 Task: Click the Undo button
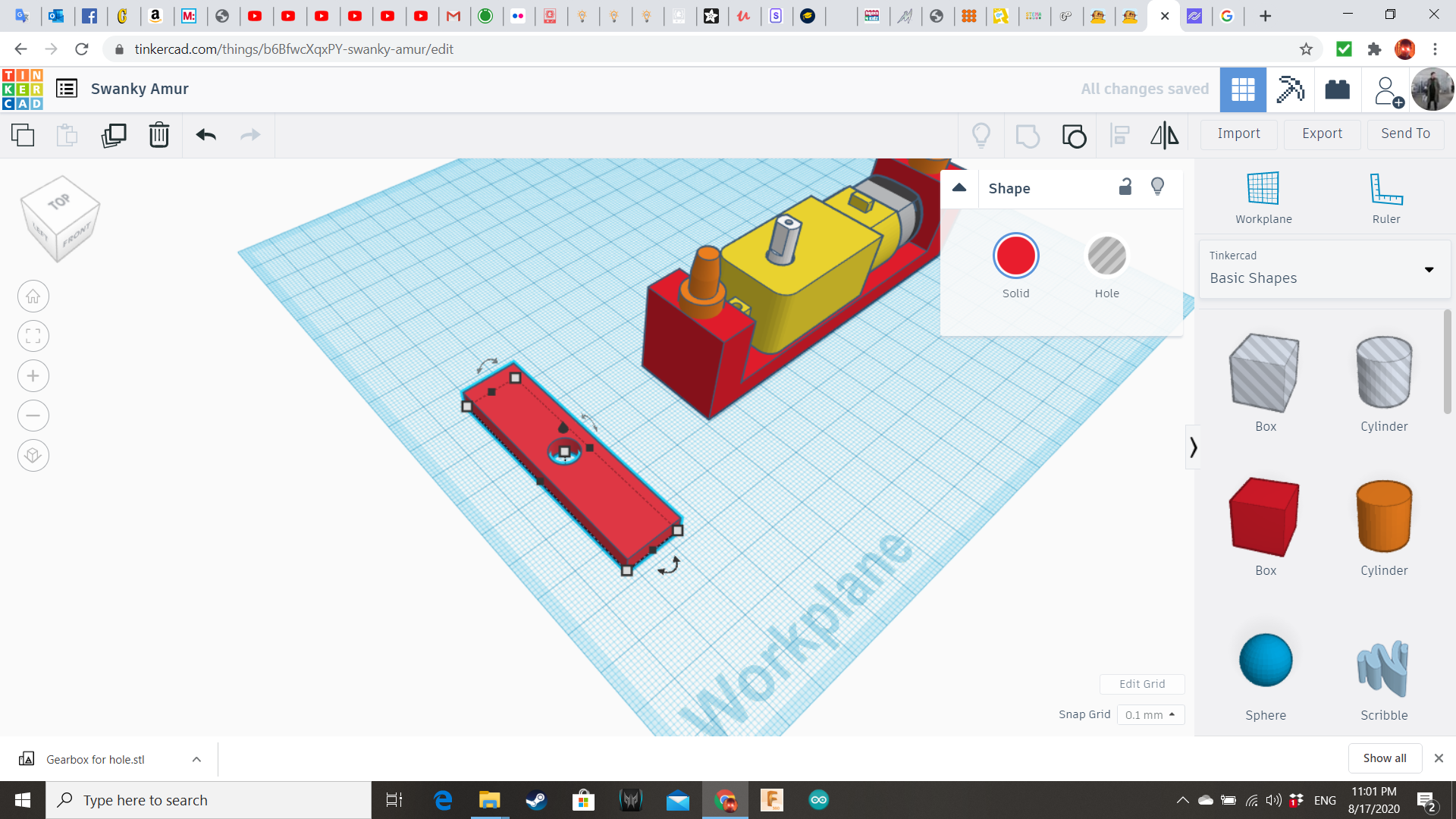tap(205, 134)
